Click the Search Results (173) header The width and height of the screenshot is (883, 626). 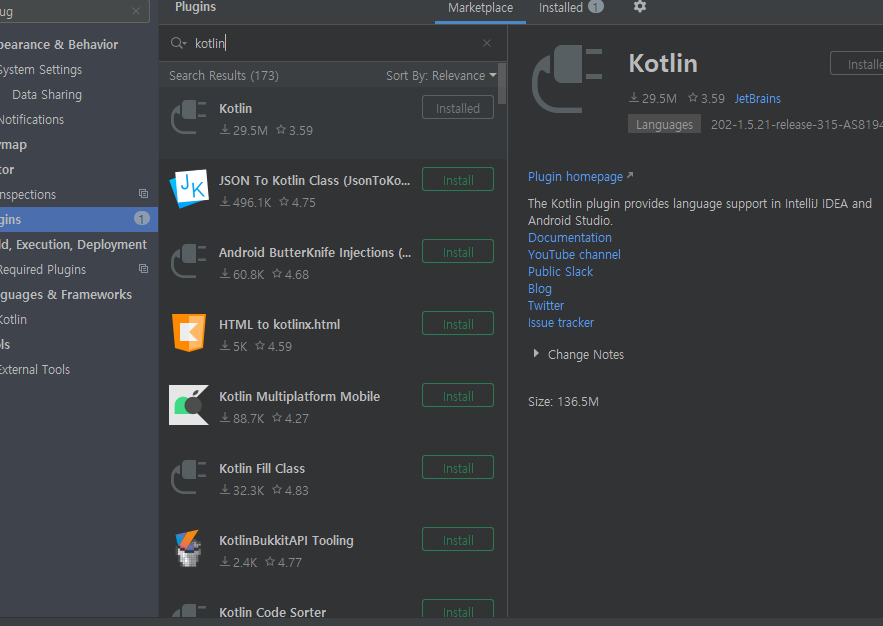point(224,75)
